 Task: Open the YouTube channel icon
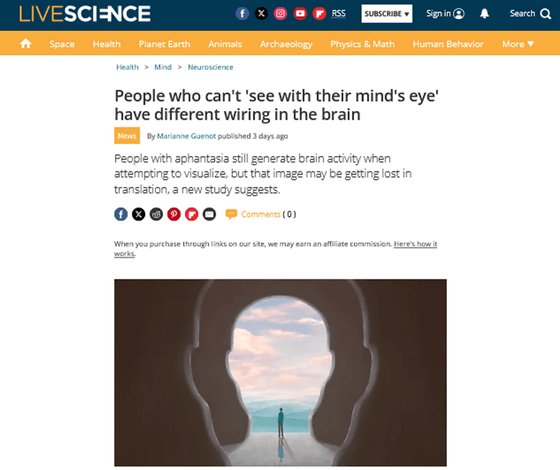click(300, 14)
